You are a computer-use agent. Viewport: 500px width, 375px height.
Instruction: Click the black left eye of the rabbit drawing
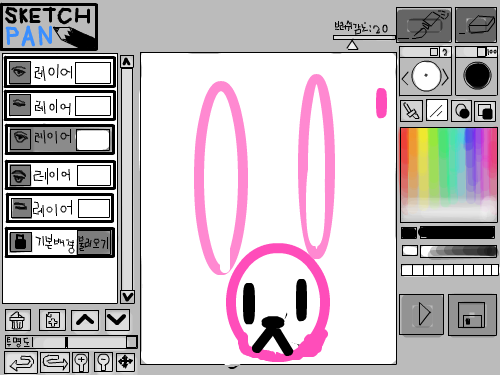point(249,303)
